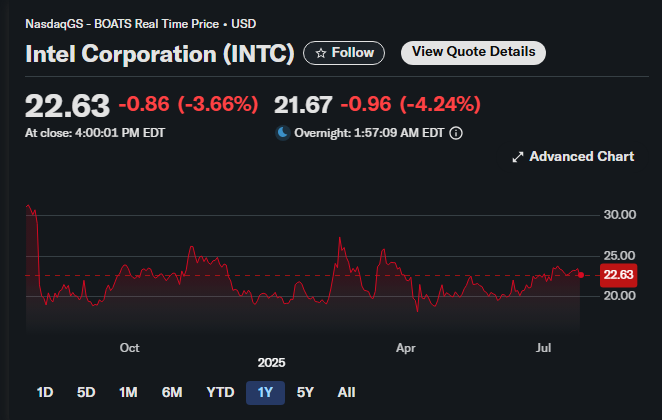Click the 20.00 axis label
The height and width of the screenshot is (420, 662).
(619, 296)
